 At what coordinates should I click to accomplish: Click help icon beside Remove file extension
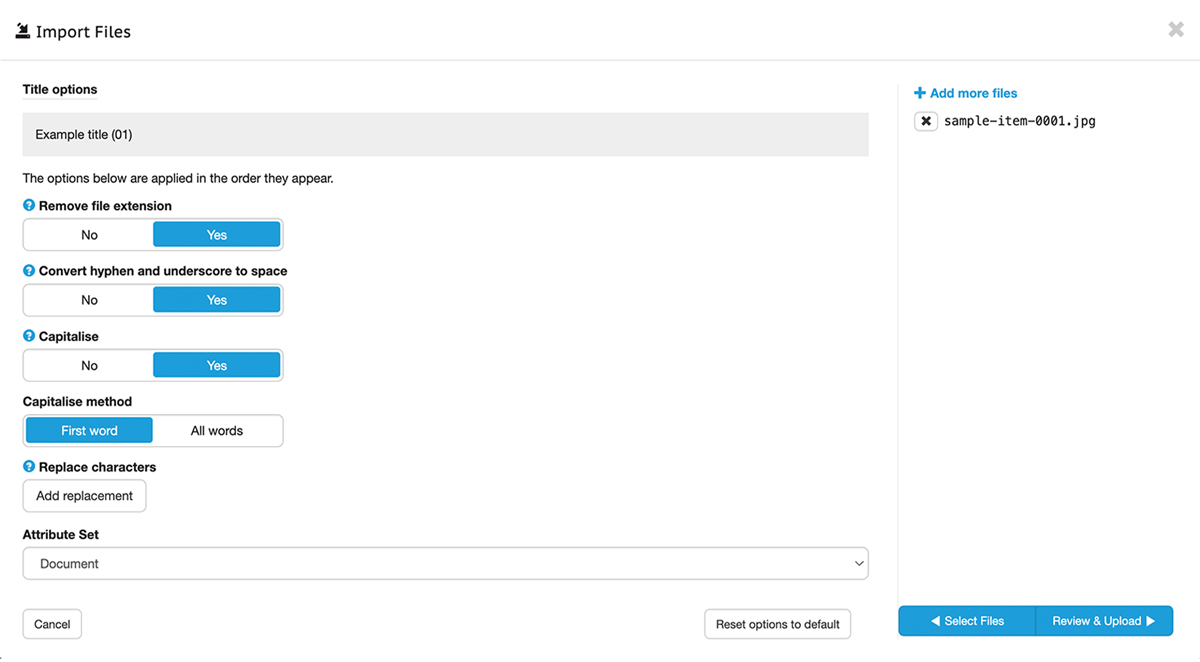[x=29, y=206]
